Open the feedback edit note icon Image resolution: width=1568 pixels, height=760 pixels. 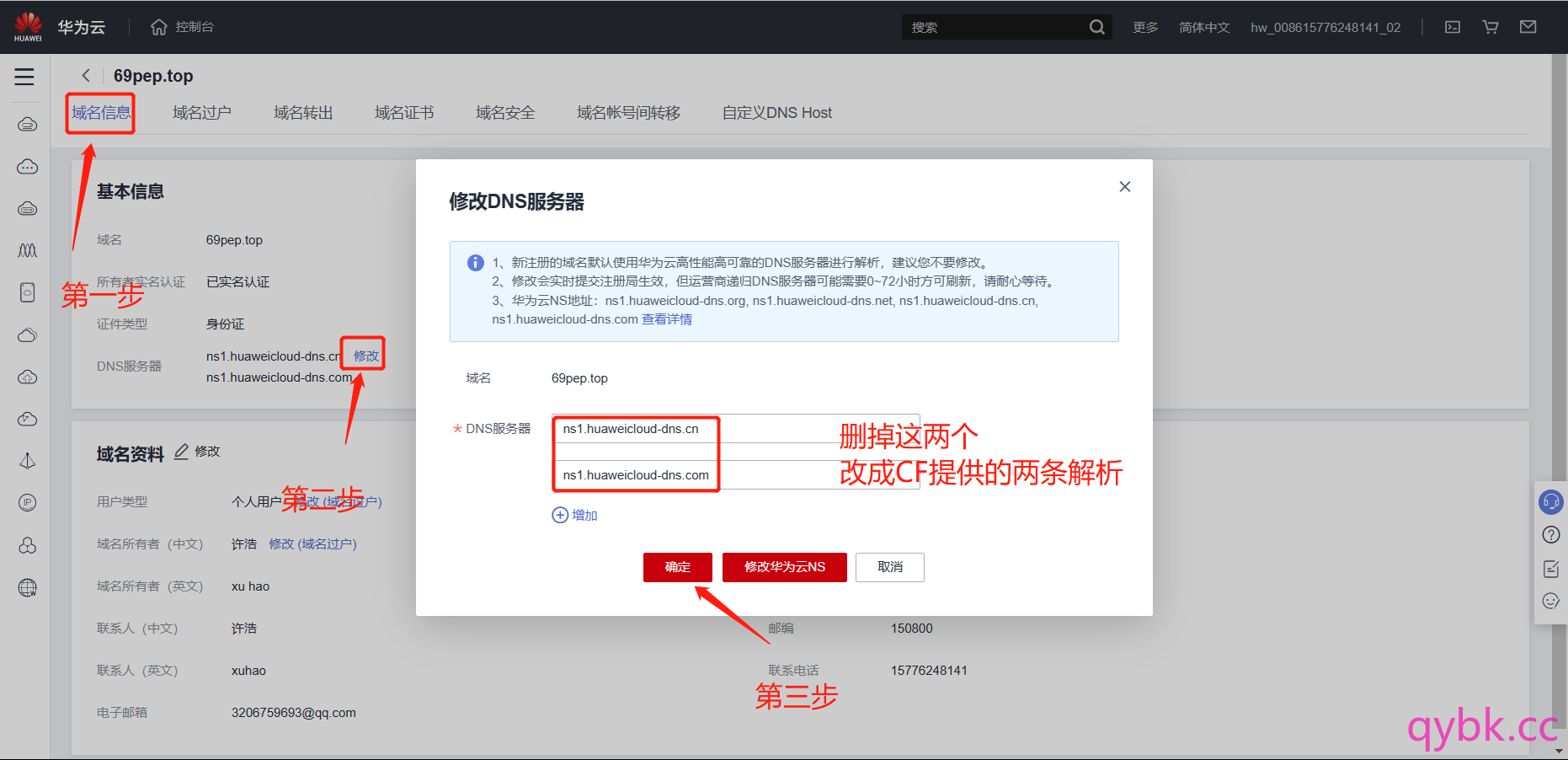1550,569
